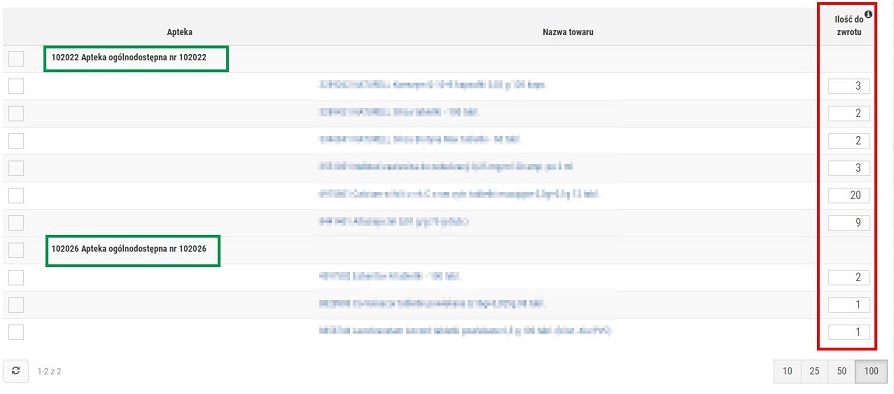Show 50 rows per page
The width and height of the screenshot is (894, 394).
[842, 371]
